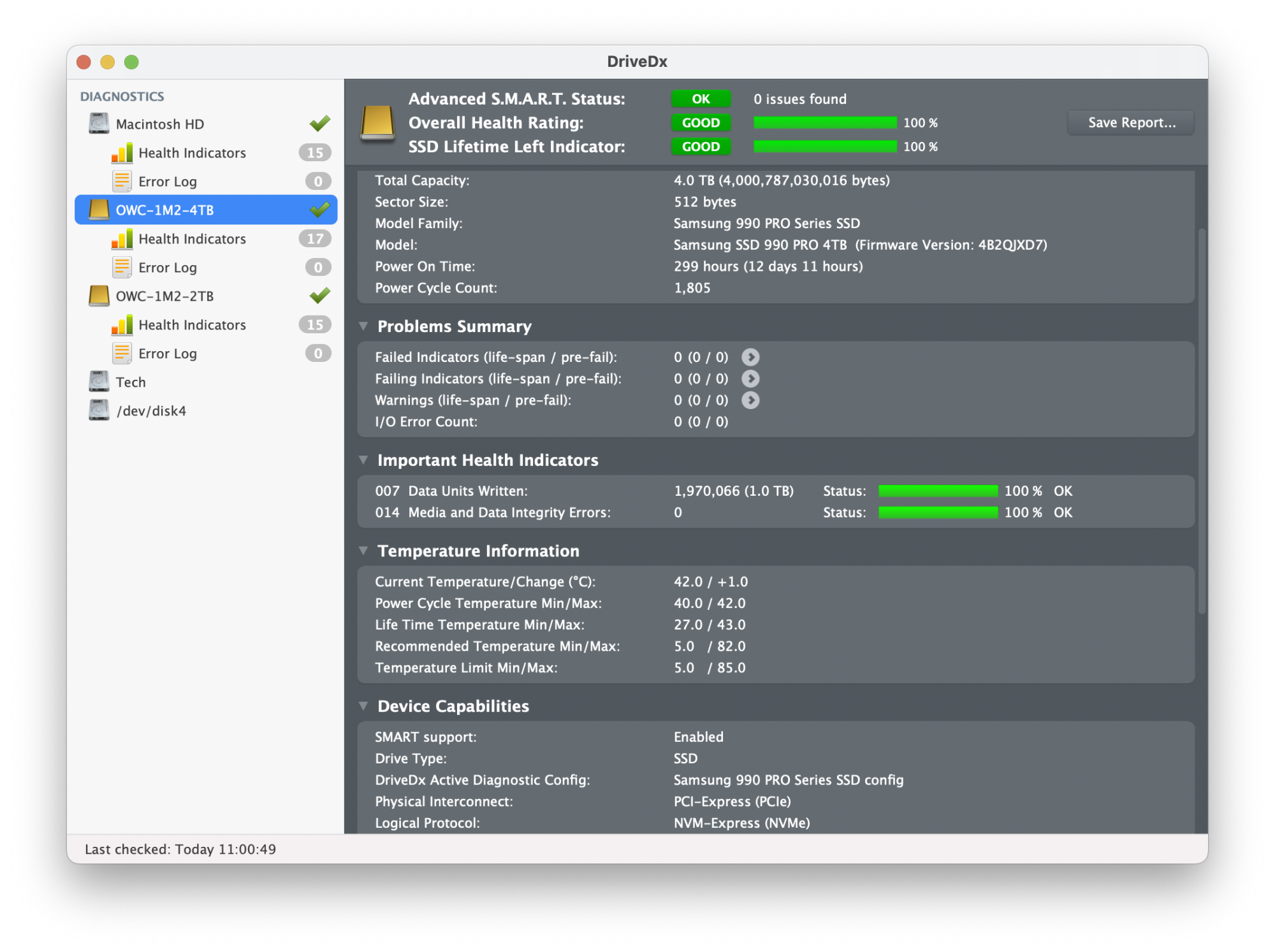Click the arrow next to Warnings count
Screen dimensions: 1275x952
point(750,401)
